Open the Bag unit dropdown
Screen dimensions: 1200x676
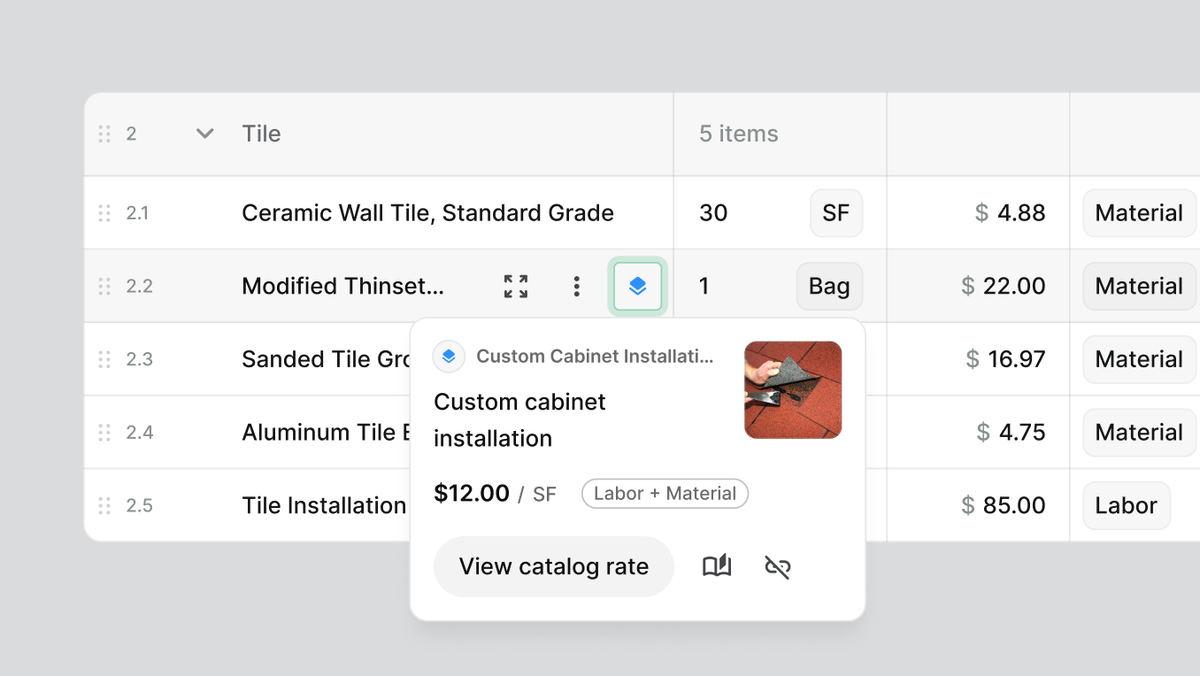828,286
